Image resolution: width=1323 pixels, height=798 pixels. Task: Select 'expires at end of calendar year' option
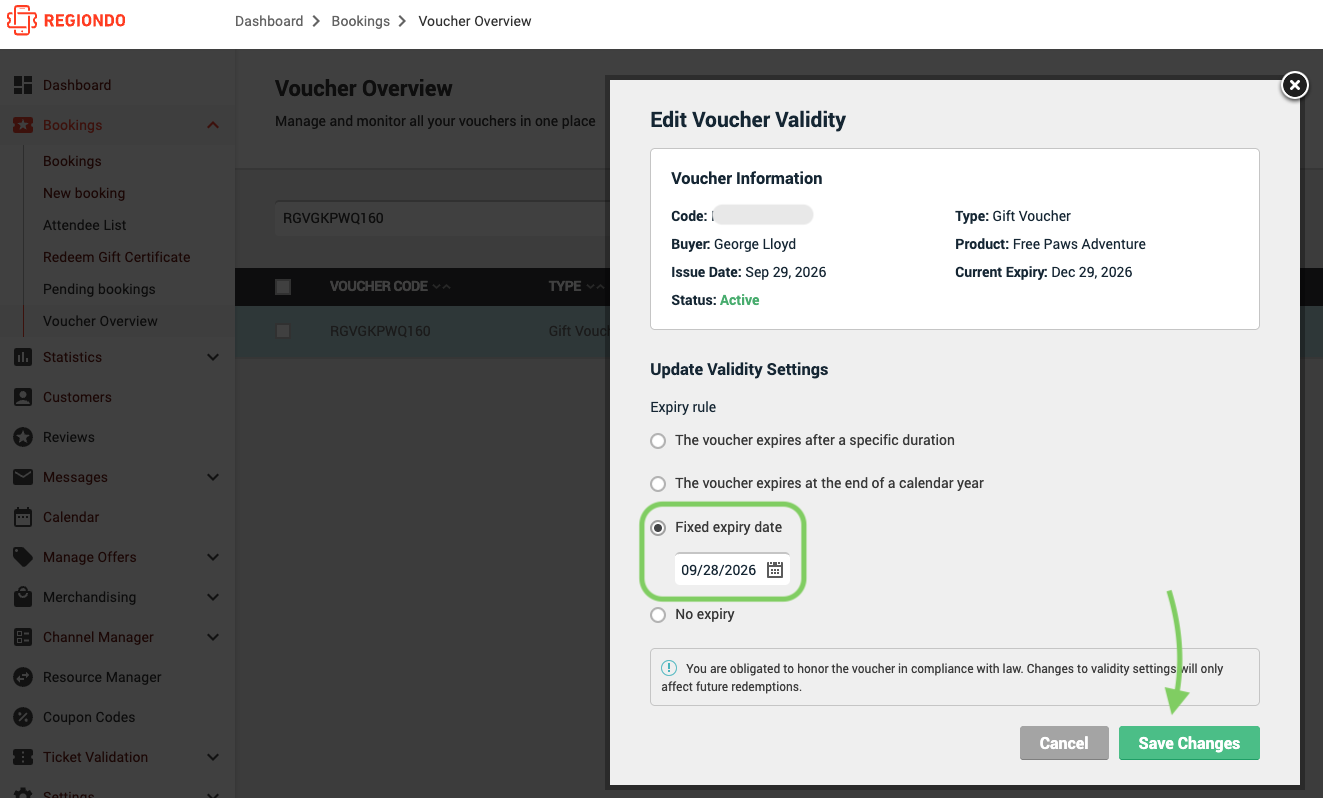click(658, 484)
